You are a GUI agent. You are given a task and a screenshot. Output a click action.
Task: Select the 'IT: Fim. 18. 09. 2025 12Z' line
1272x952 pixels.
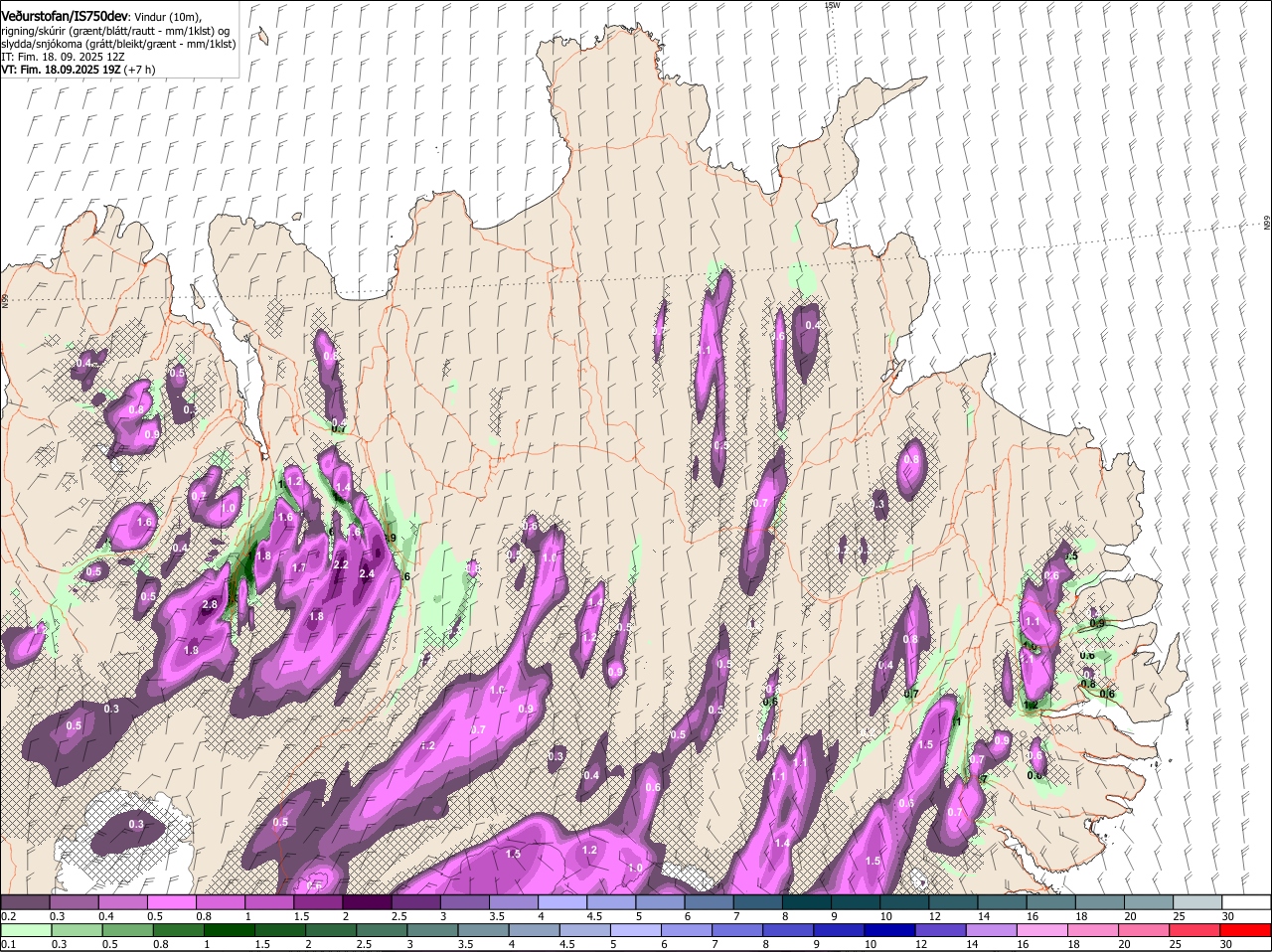63,58
